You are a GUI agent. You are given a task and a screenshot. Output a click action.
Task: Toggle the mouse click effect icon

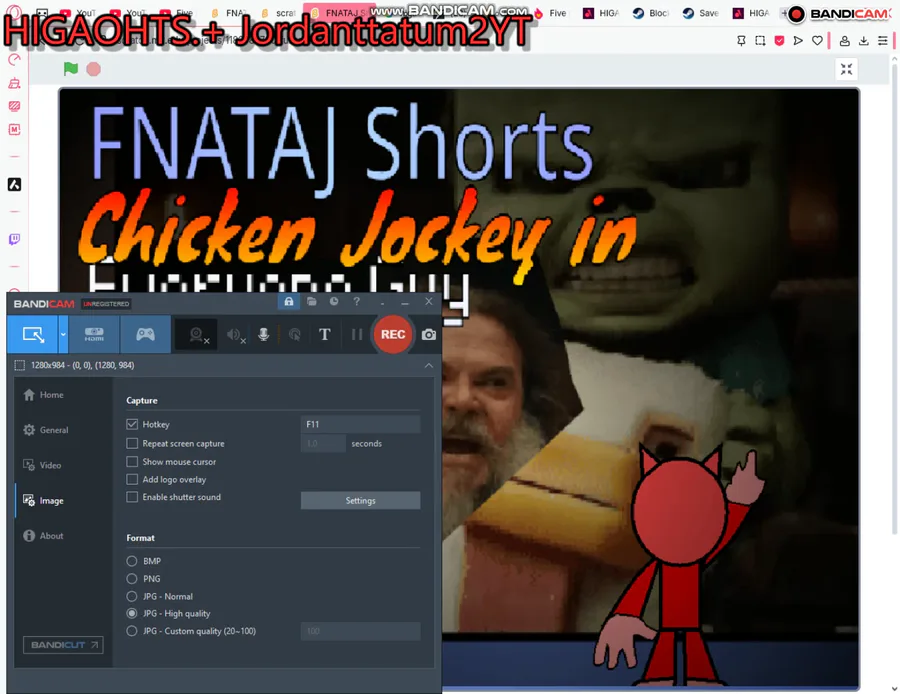(x=294, y=335)
